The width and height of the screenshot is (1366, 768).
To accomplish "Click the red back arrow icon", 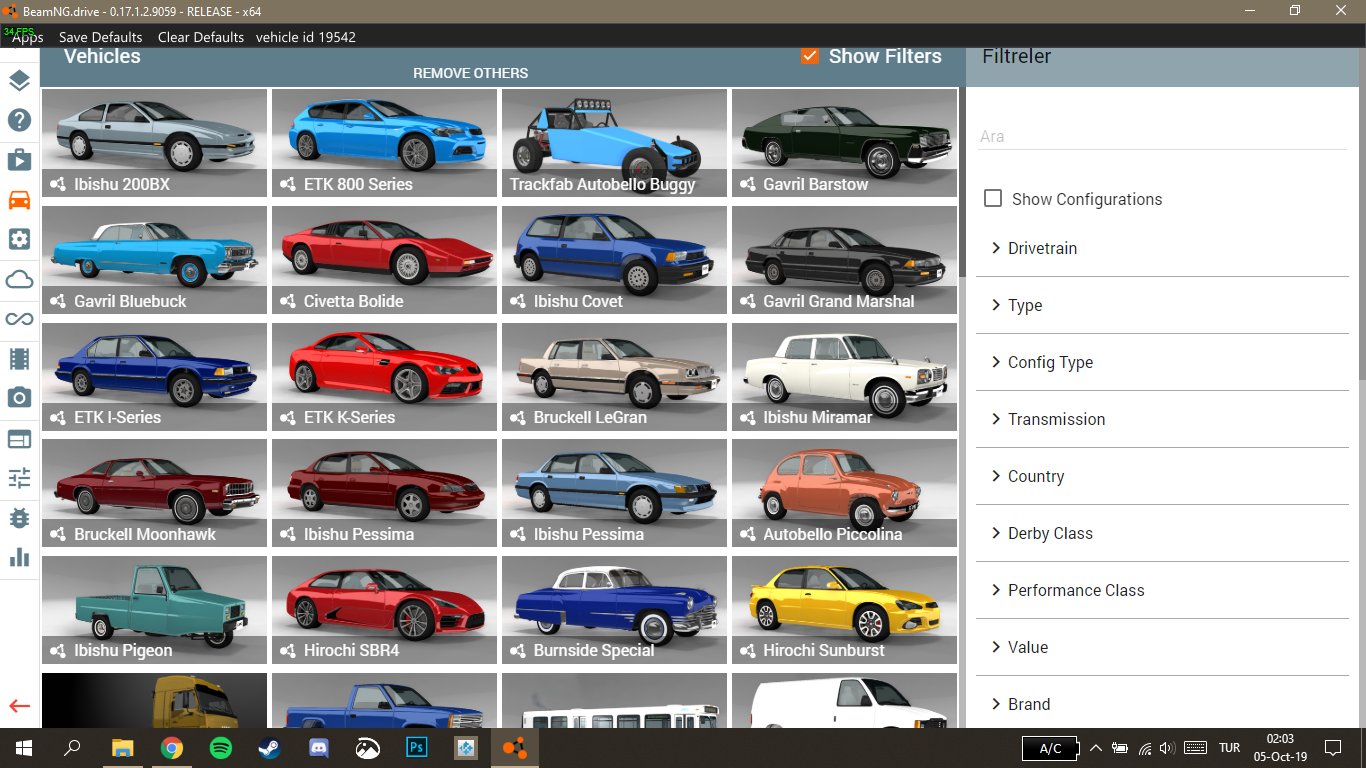I will 19,706.
